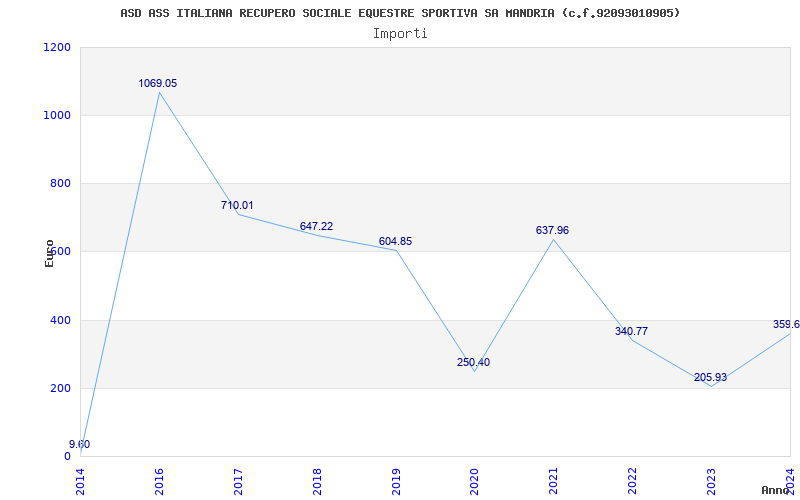Image resolution: width=800 pixels, height=500 pixels.
Task: Click the 205.93 value label
Action: pyautogui.click(x=710, y=378)
